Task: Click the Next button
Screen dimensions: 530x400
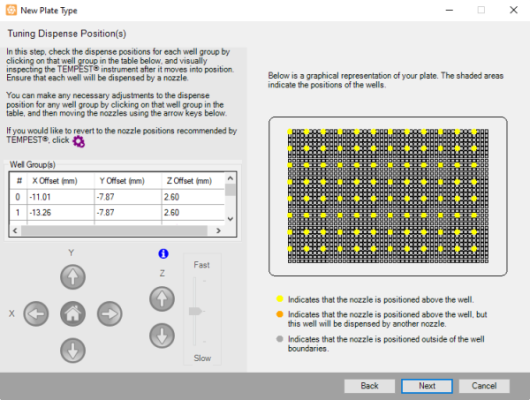Action: point(427,386)
